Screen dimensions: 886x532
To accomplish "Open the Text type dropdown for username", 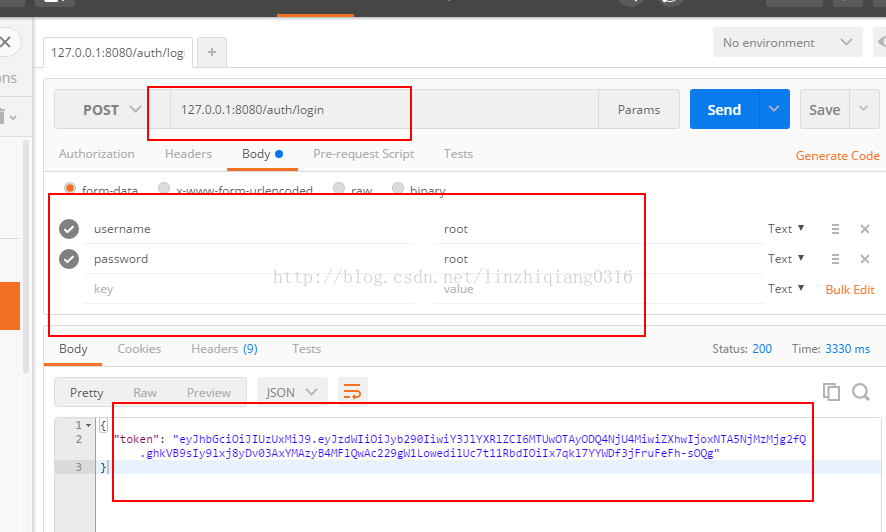I will tap(785, 229).
